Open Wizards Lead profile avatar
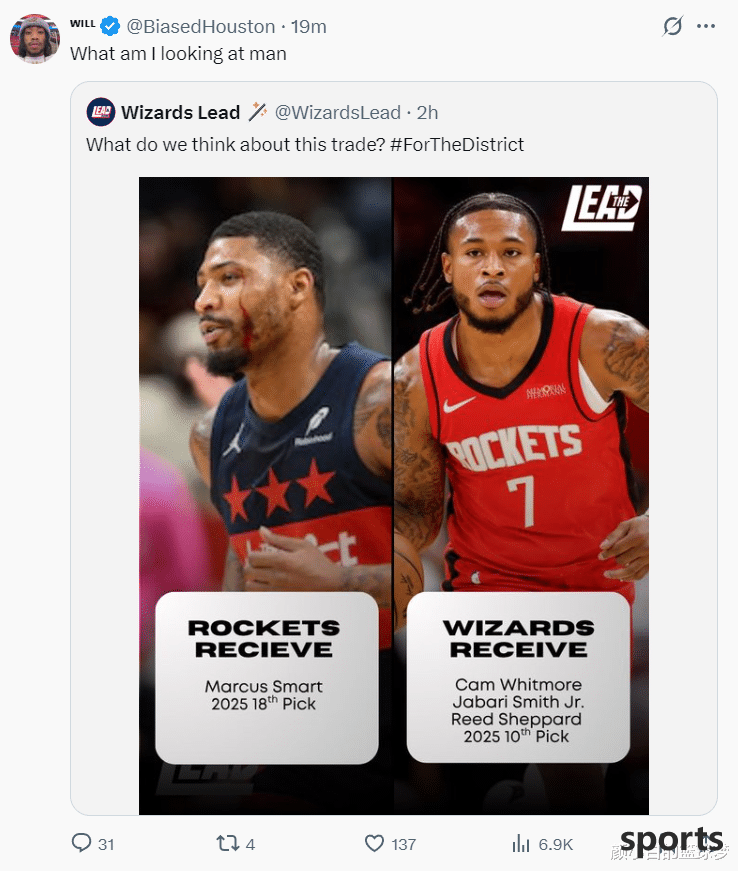 point(101,112)
